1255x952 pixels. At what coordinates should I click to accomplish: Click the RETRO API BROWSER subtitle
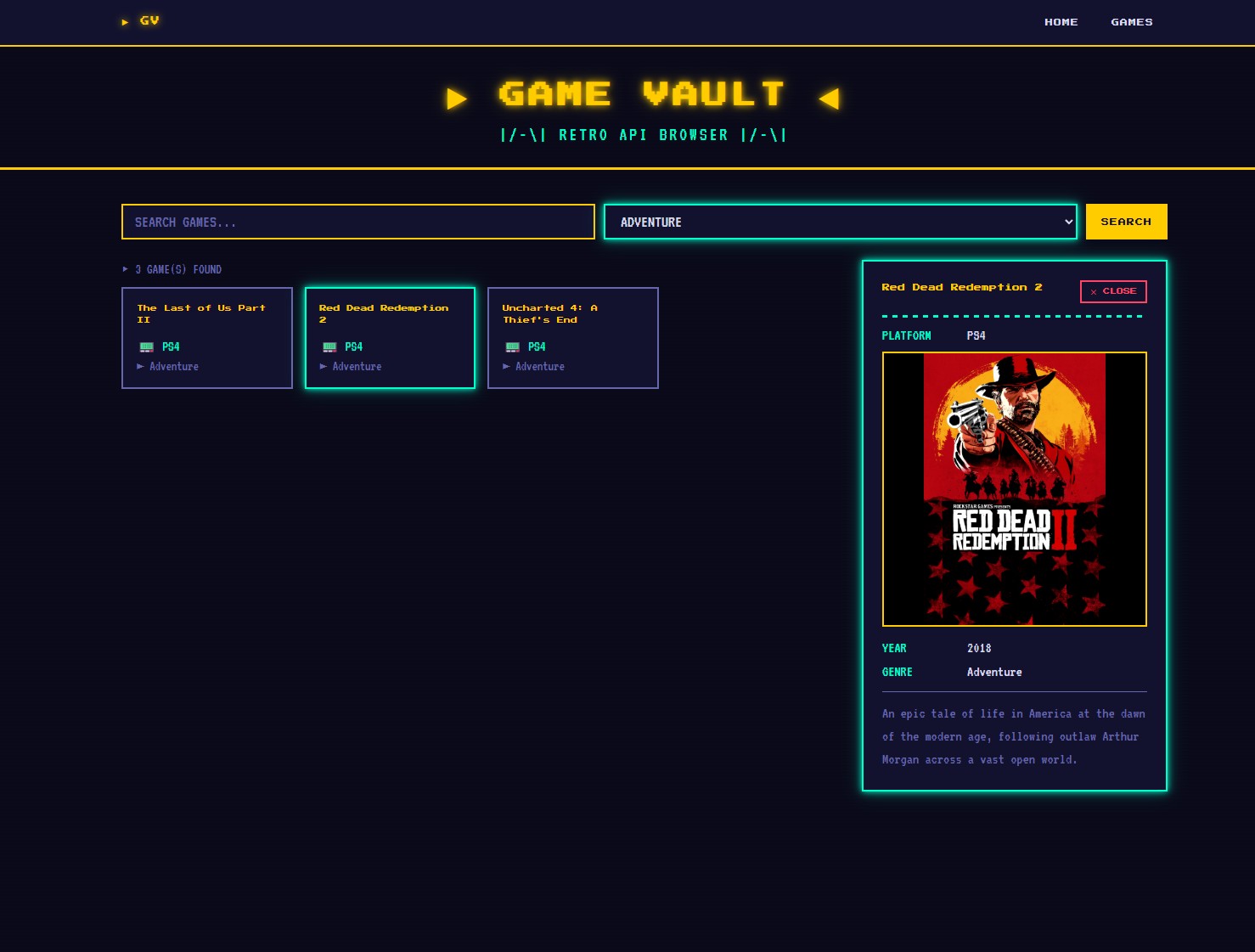pos(643,135)
